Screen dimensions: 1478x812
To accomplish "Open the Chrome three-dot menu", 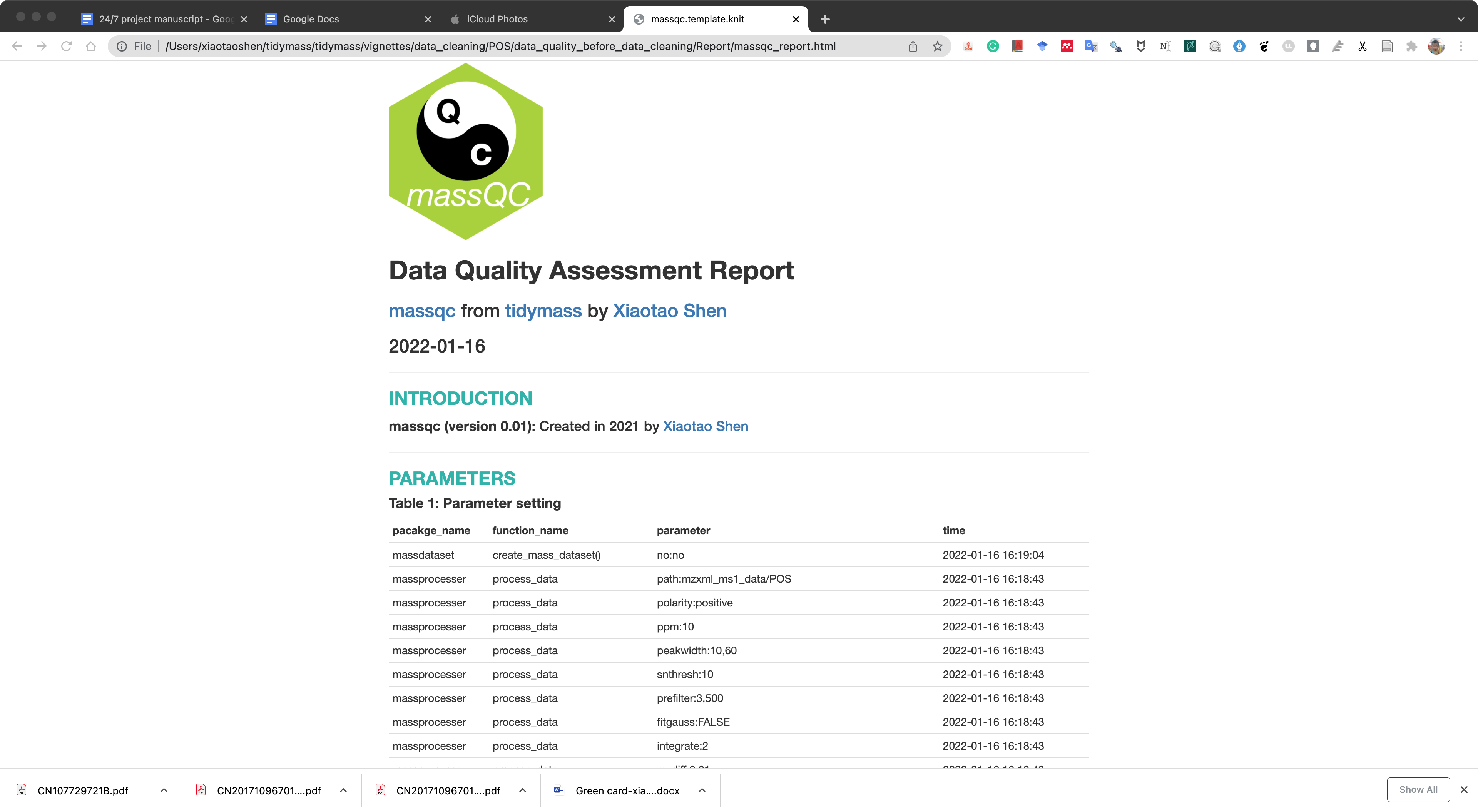I will tap(1461, 47).
